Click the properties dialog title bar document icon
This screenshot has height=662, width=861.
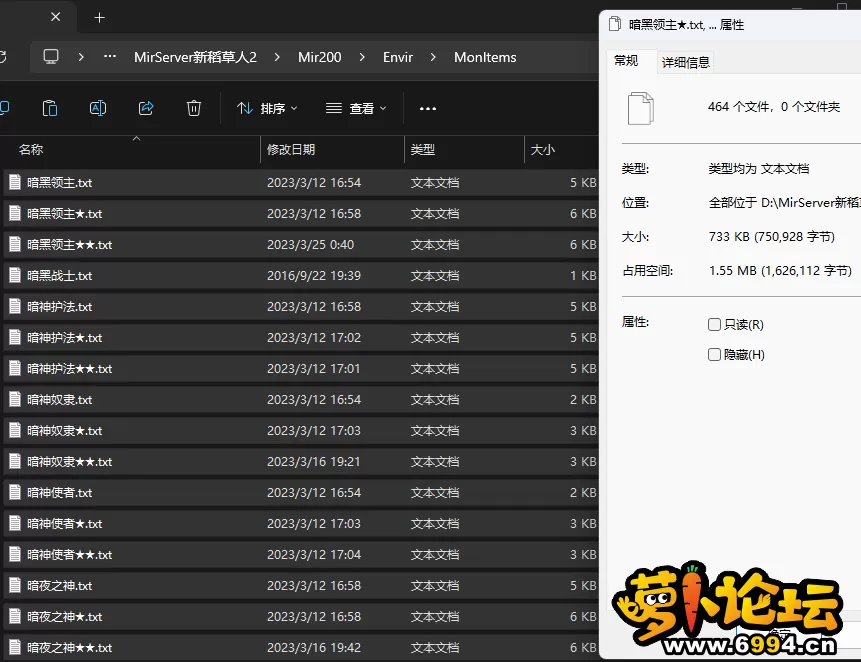point(615,24)
